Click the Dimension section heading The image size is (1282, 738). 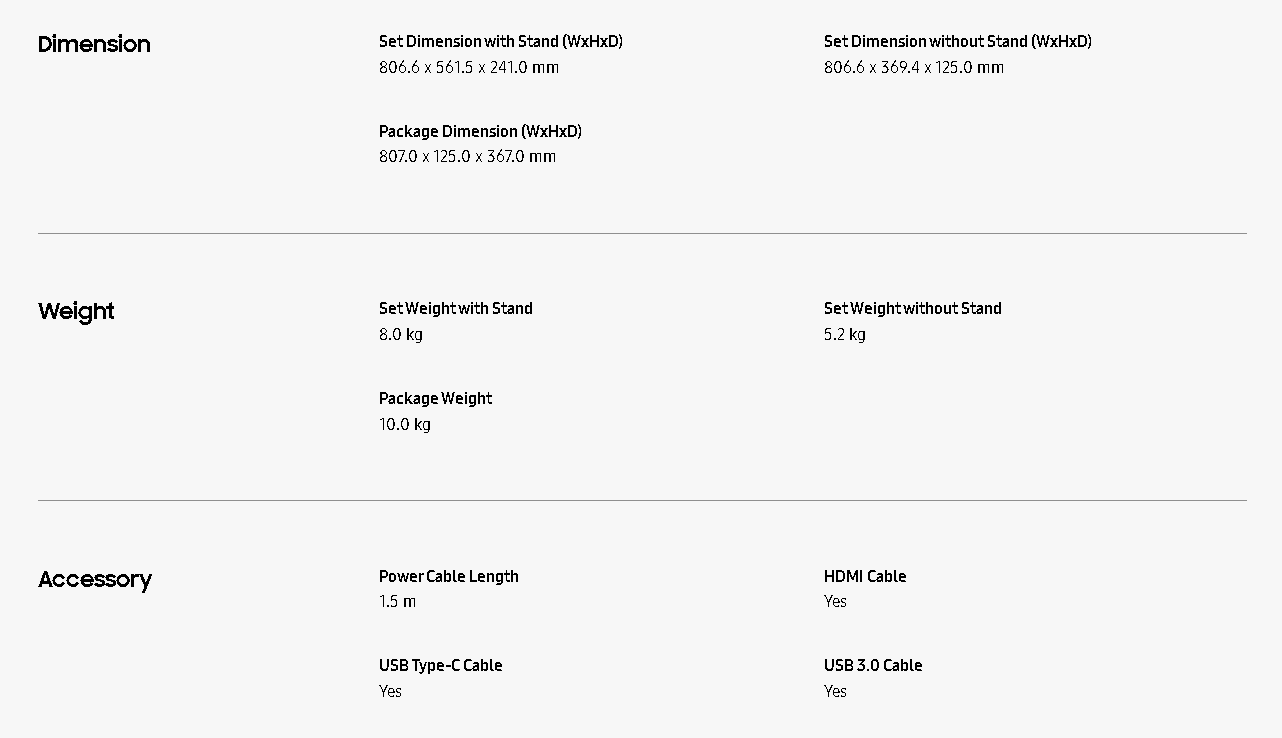click(x=94, y=44)
